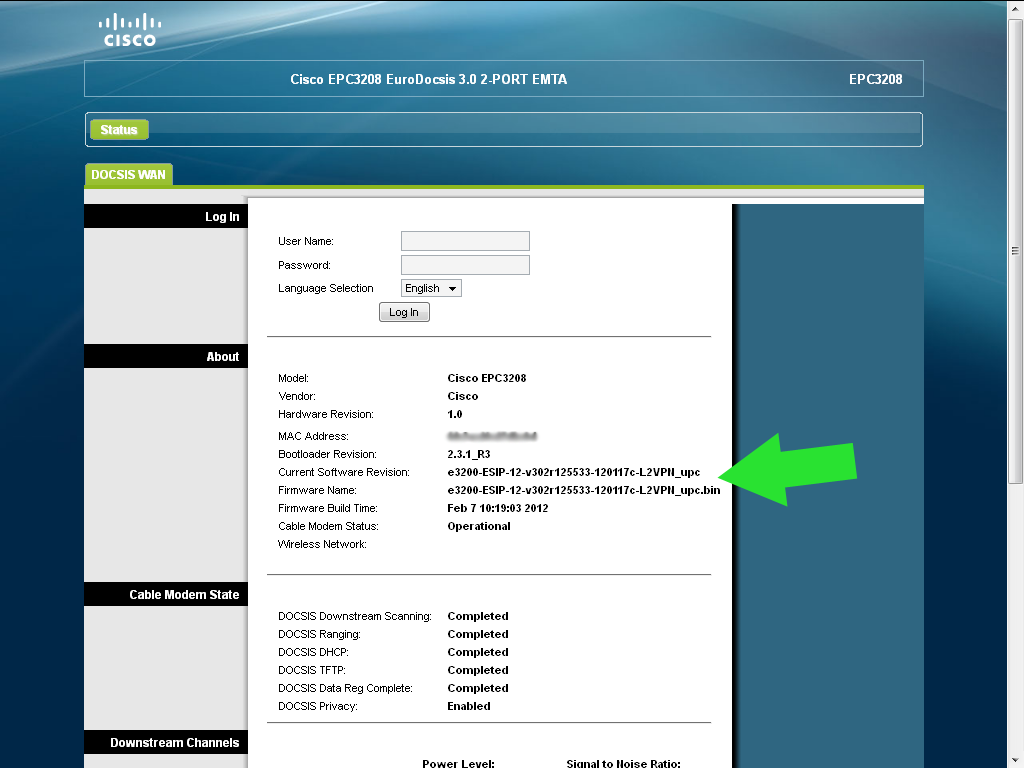Click the scrollbar up arrow
The image size is (1024, 768).
[x=1015, y=8]
